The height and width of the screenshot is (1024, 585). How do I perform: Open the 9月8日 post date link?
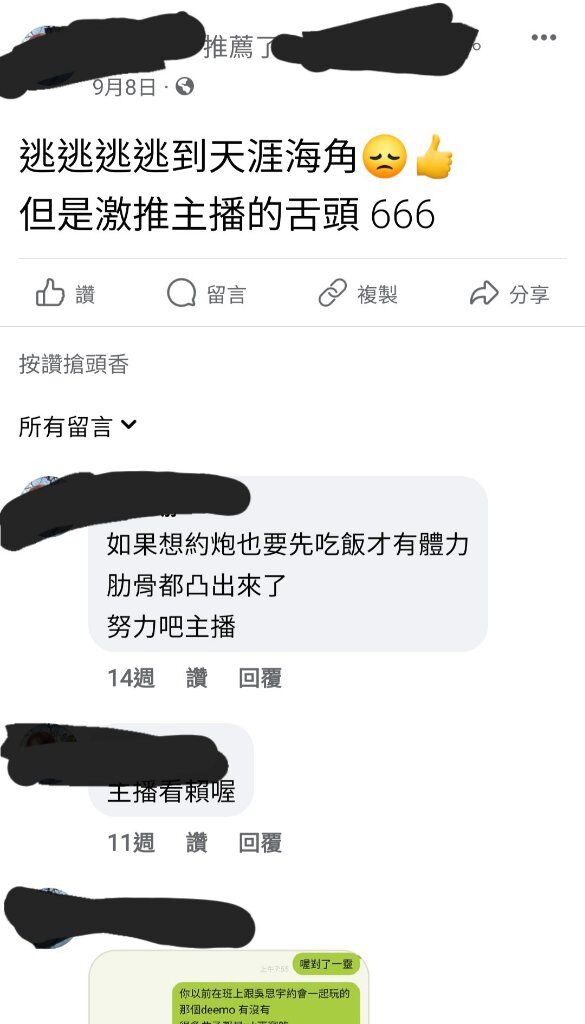coord(125,87)
